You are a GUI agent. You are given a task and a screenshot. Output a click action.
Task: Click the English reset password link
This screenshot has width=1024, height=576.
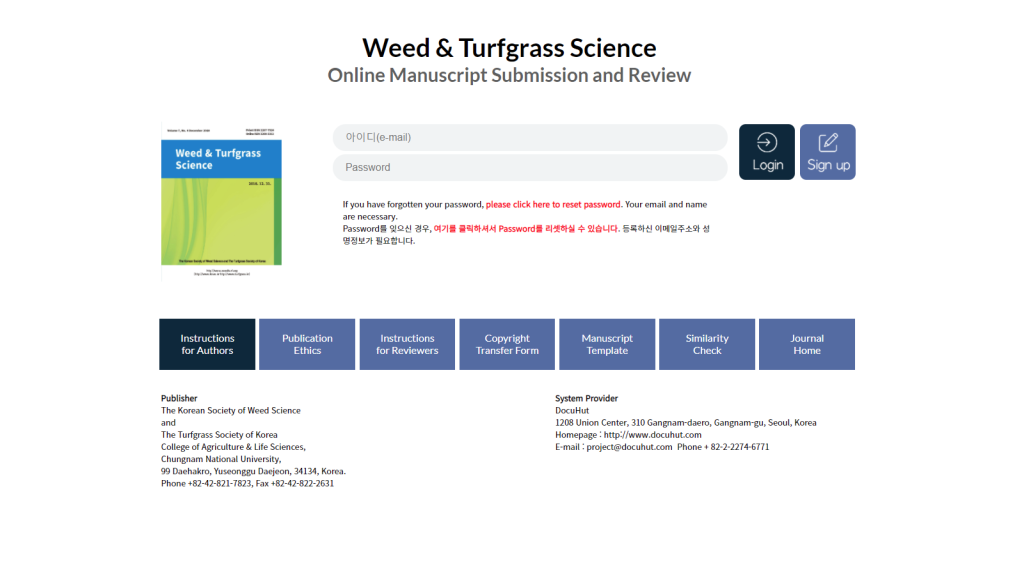pos(553,204)
